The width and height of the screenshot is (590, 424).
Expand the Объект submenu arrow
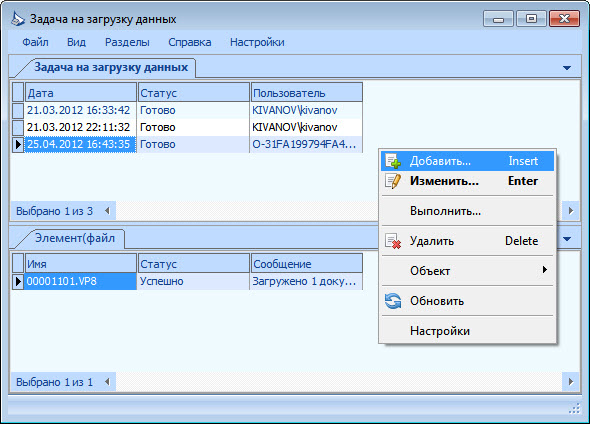tap(544, 270)
